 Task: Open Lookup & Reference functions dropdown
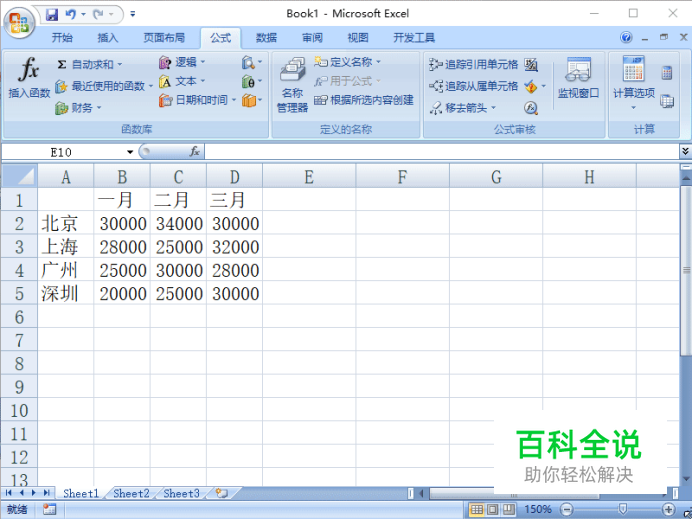[252, 62]
